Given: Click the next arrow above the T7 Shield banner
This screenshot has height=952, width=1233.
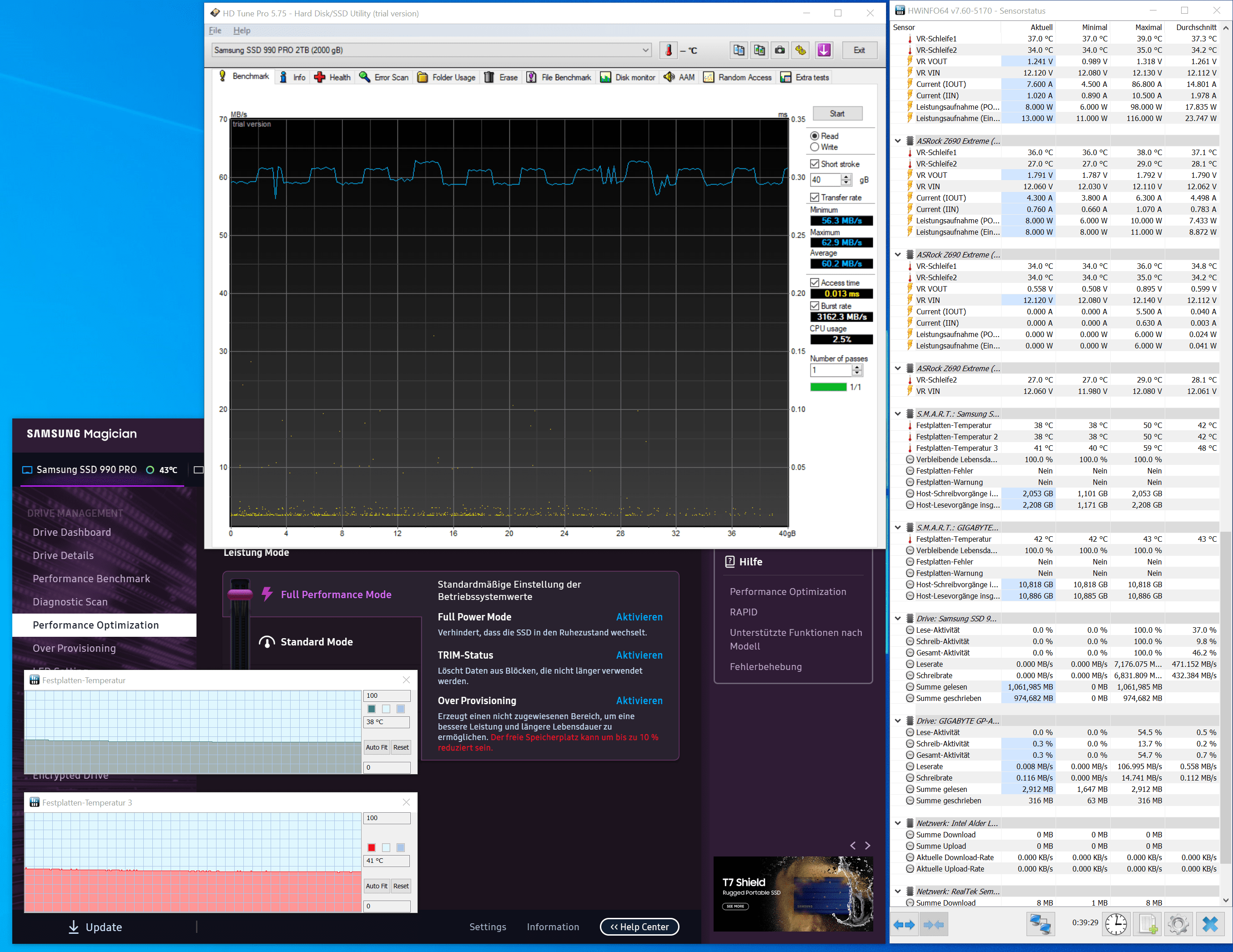Looking at the screenshot, I should tap(868, 845).
